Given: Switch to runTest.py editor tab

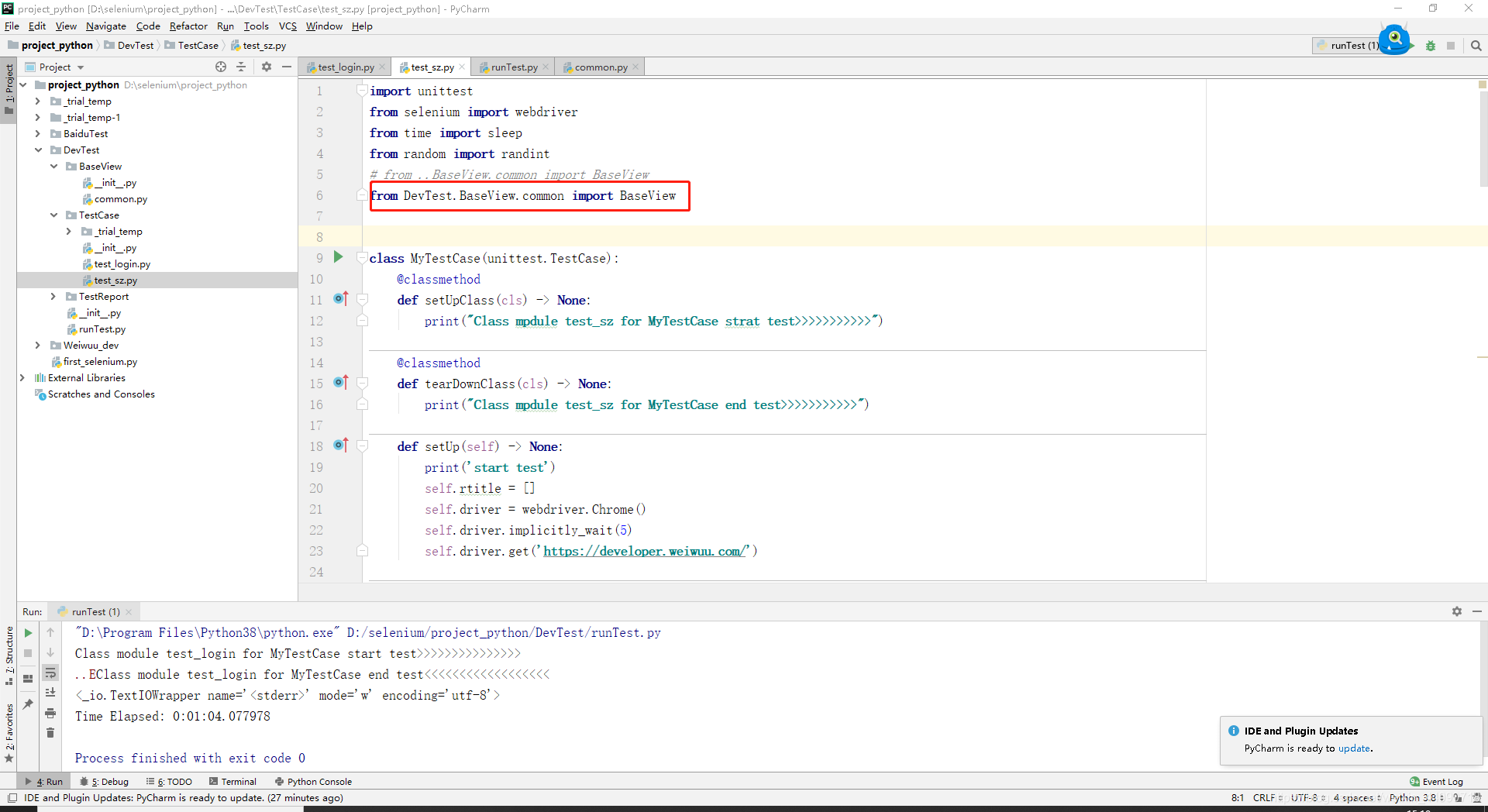Looking at the screenshot, I should pos(514,67).
